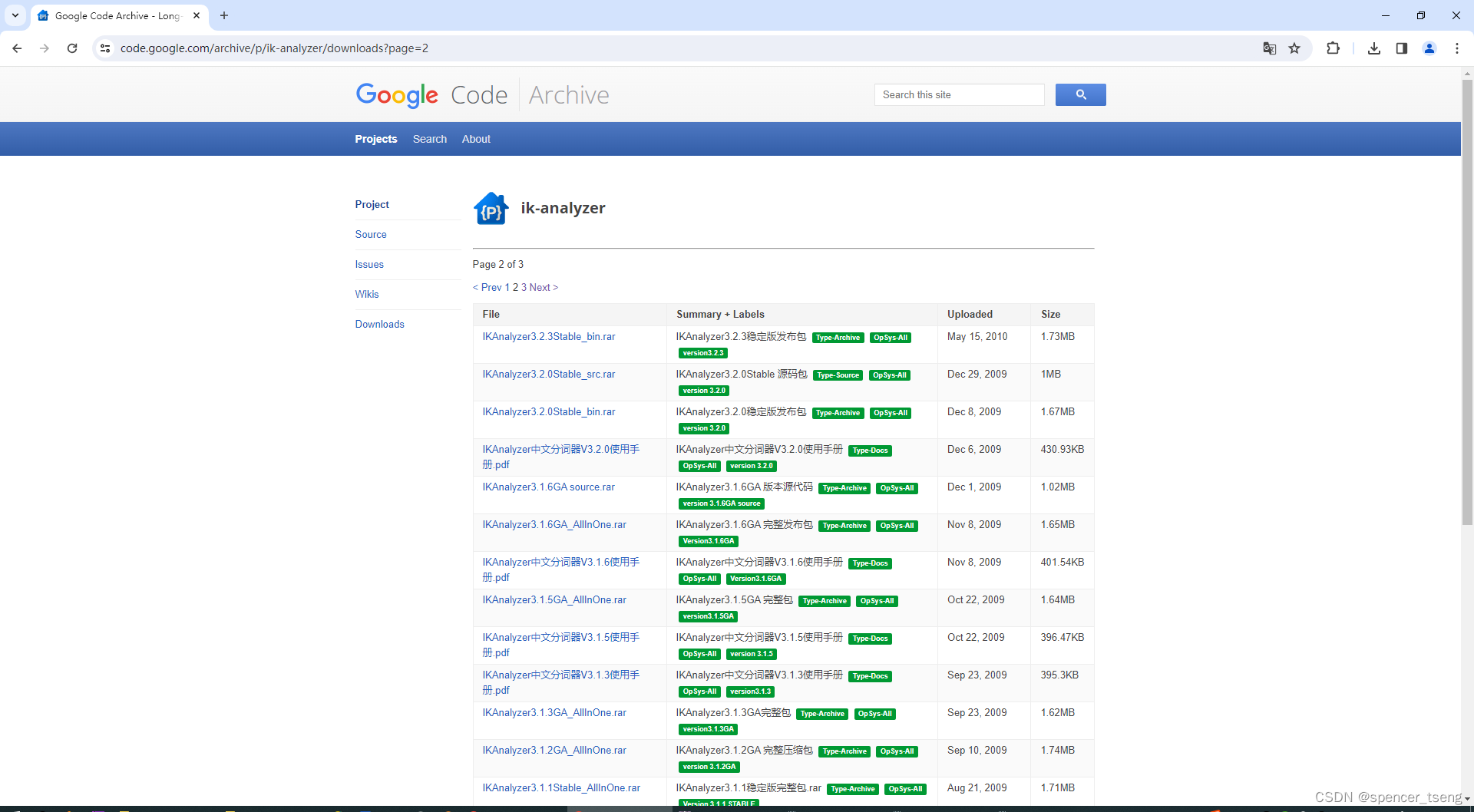Switch to the About section
The height and width of the screenshot is (812, 1474).
point(476,139)
